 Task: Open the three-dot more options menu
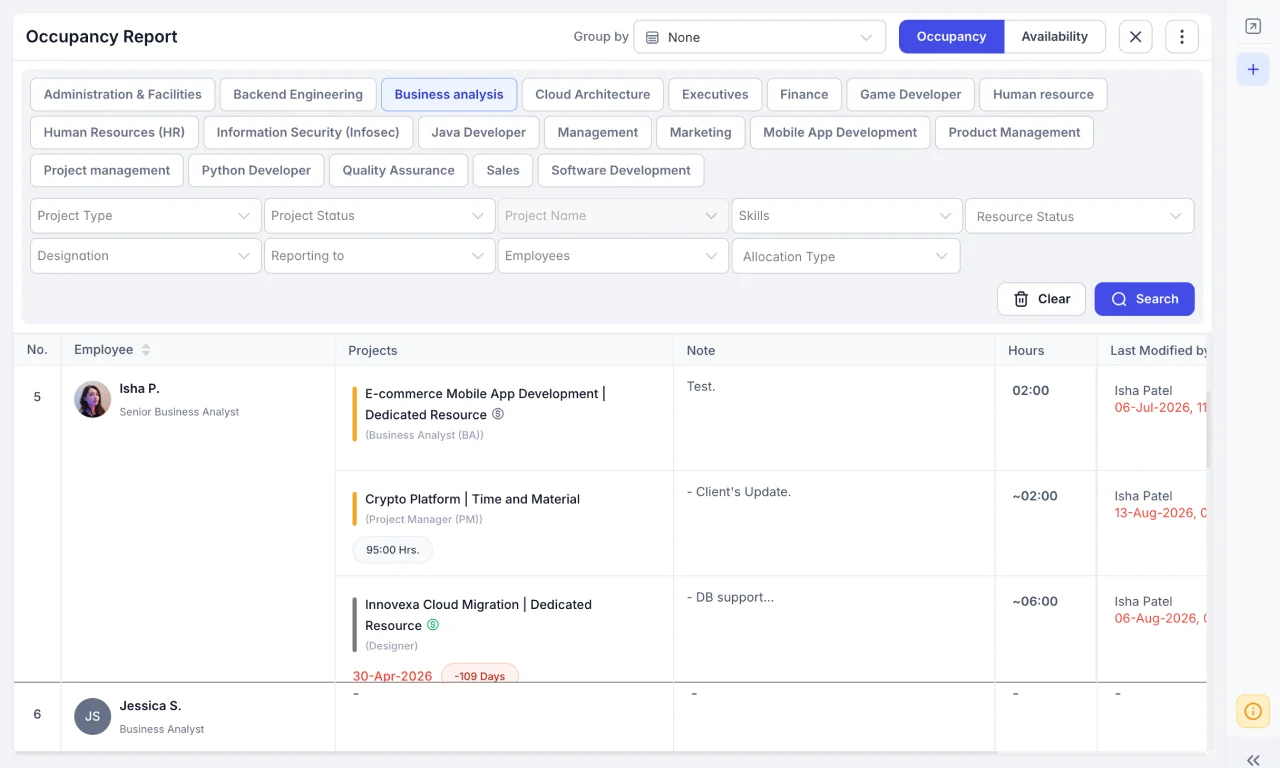[x=1182, y=37]
